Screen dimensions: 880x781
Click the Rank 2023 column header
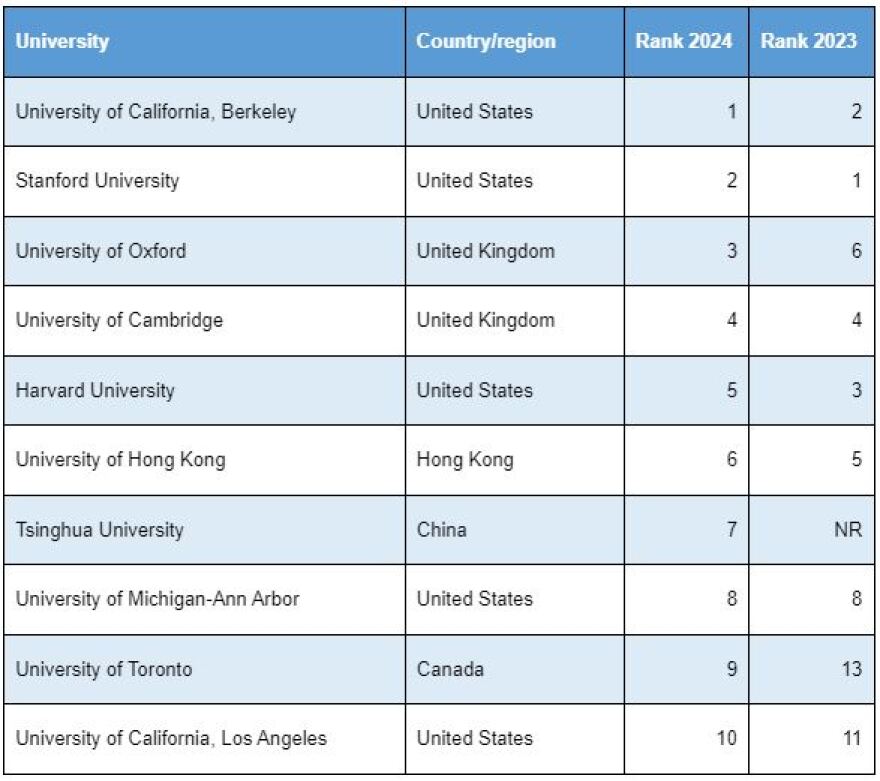coord(808,42)
